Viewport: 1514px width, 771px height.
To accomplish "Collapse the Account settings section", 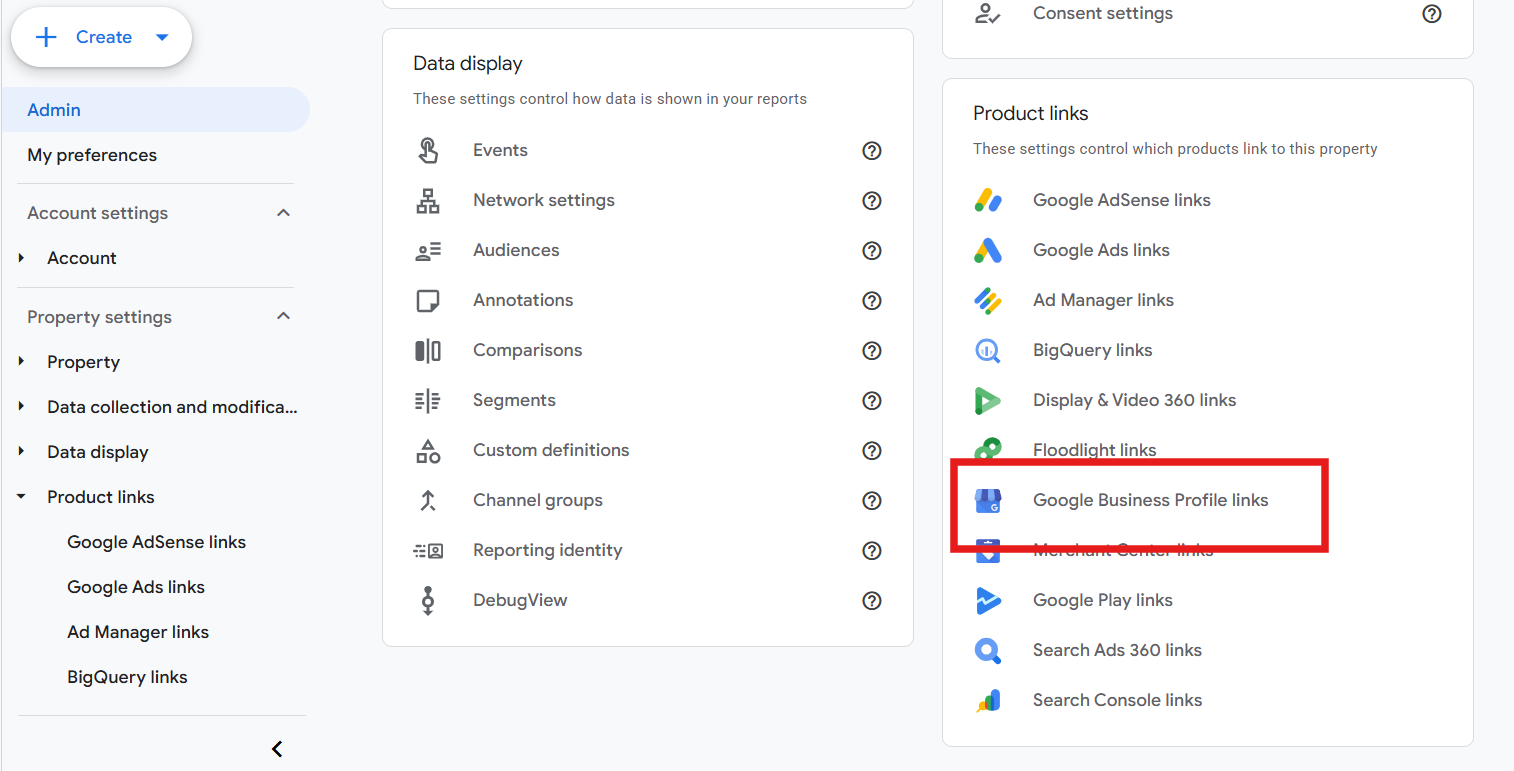I will click(284, 213).
